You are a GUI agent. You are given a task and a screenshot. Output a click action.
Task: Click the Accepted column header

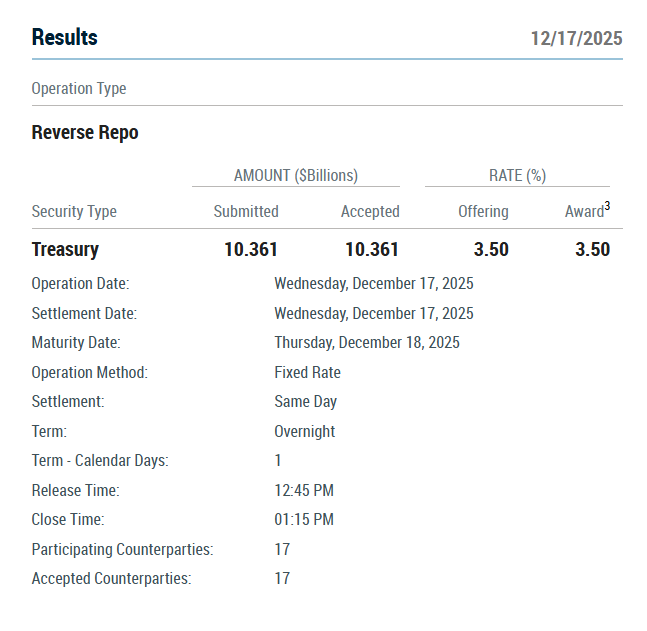click(x=370, y=211)
